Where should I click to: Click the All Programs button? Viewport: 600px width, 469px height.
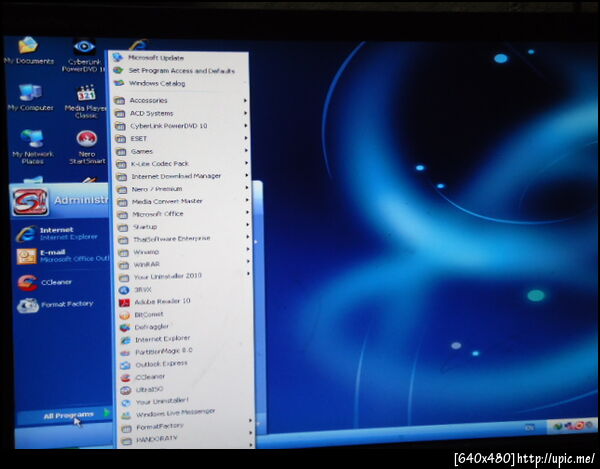coord(64,416)
